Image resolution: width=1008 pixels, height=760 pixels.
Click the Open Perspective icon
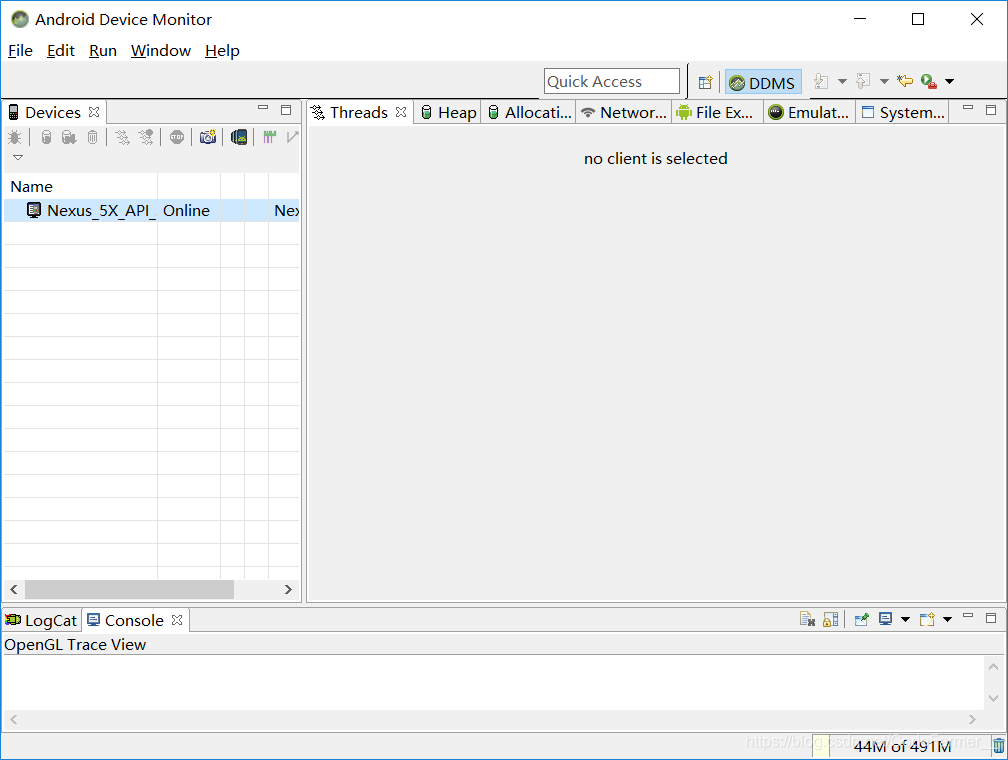tap(705, 82)
